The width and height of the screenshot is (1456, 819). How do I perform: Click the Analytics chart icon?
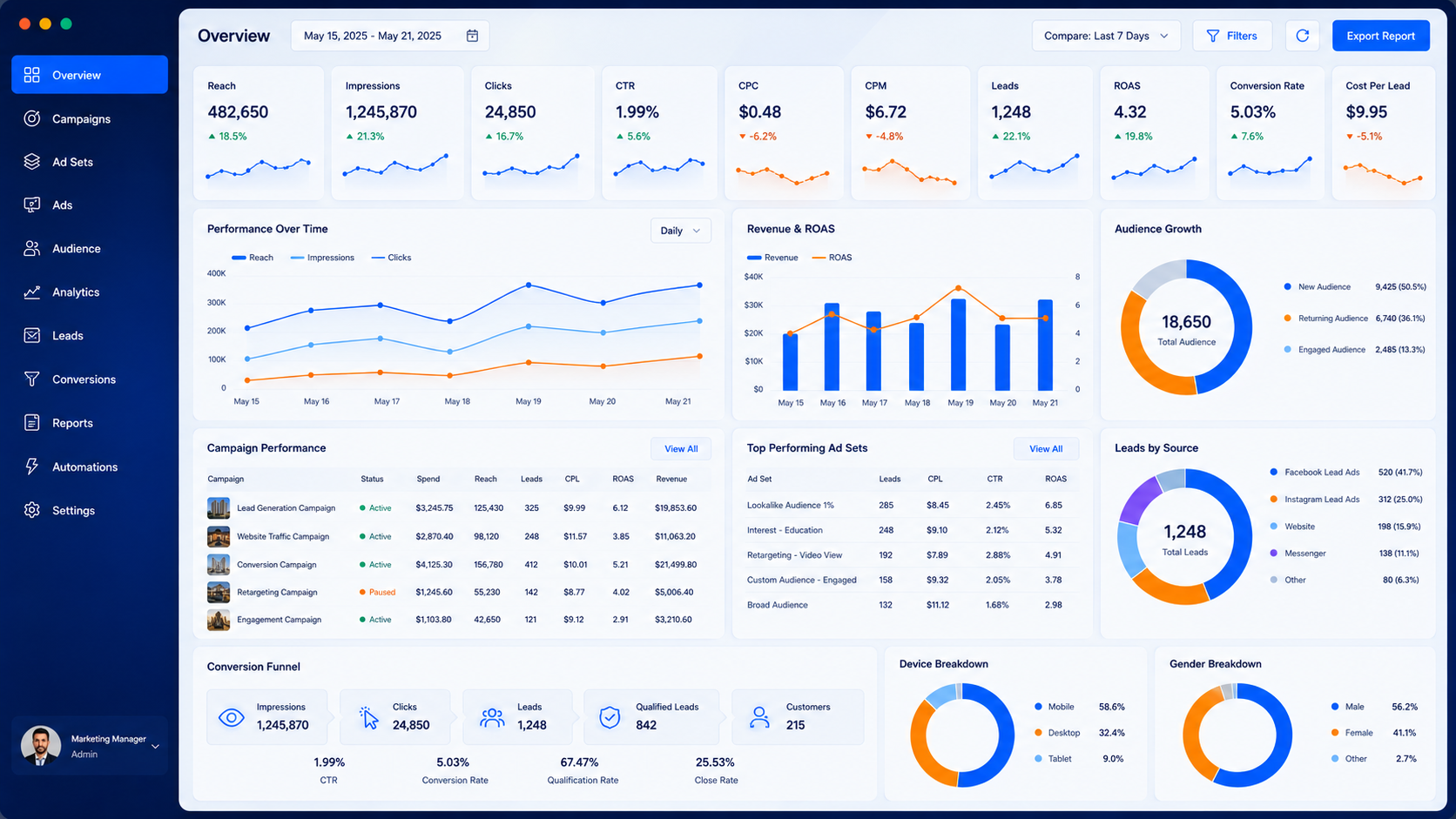[x=32, y=292]
